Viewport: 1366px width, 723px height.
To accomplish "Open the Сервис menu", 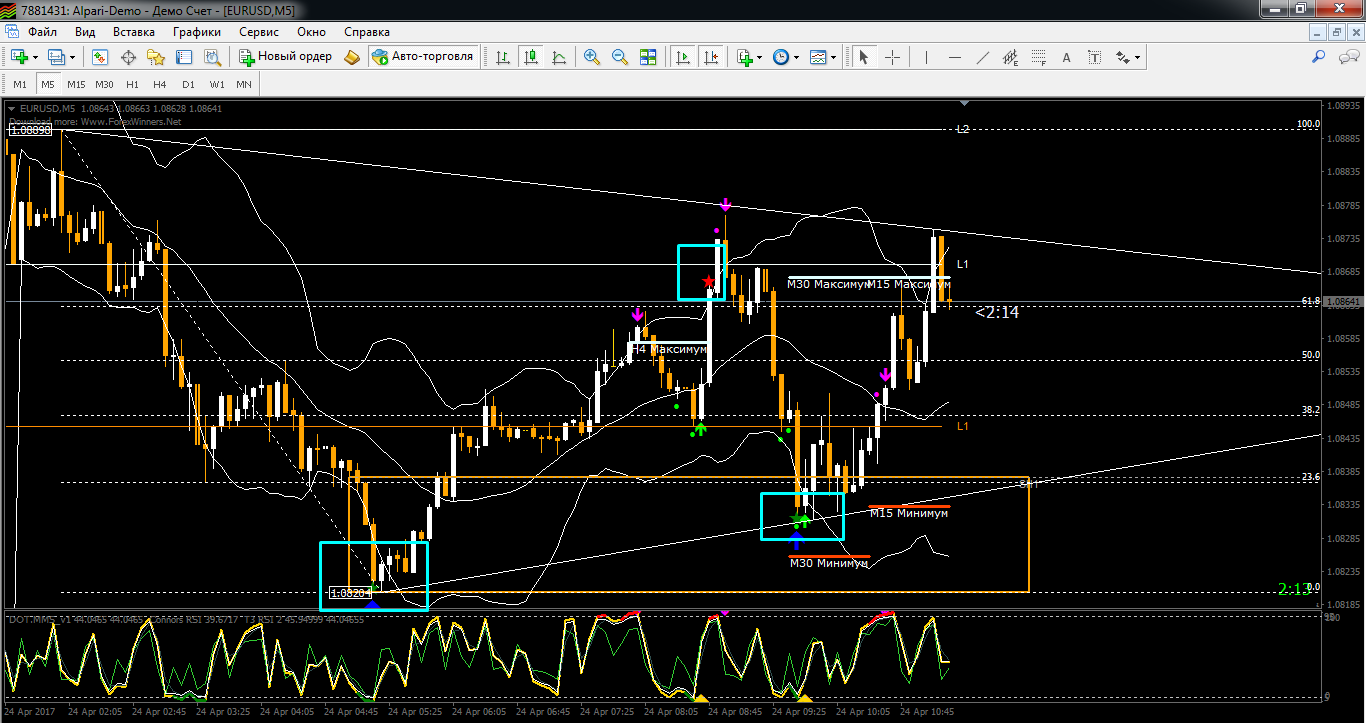I will [x=259, y=32].
